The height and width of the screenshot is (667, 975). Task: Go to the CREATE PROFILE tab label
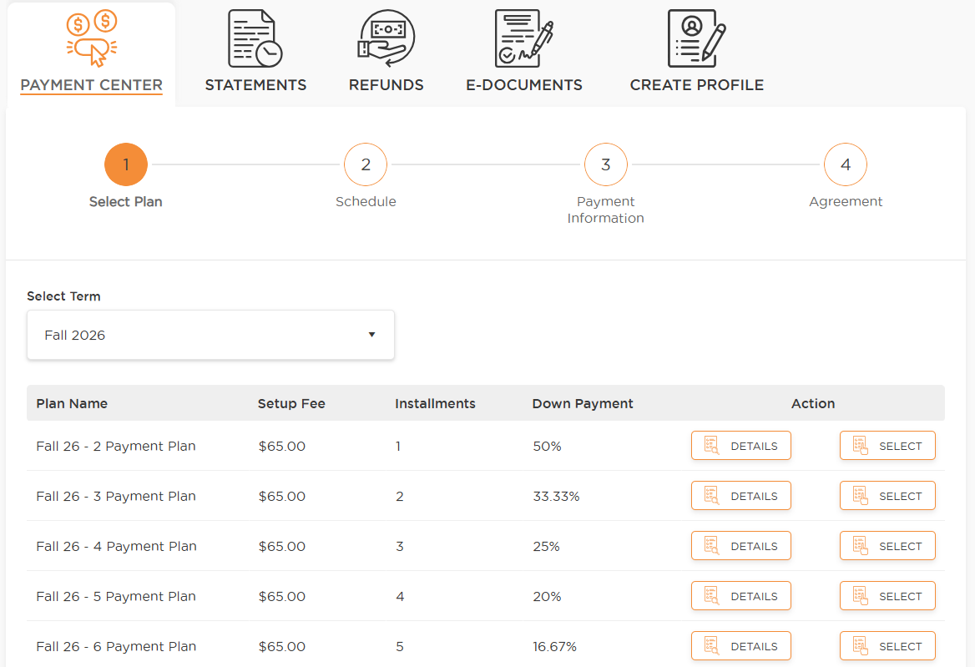tap(696, 85)
